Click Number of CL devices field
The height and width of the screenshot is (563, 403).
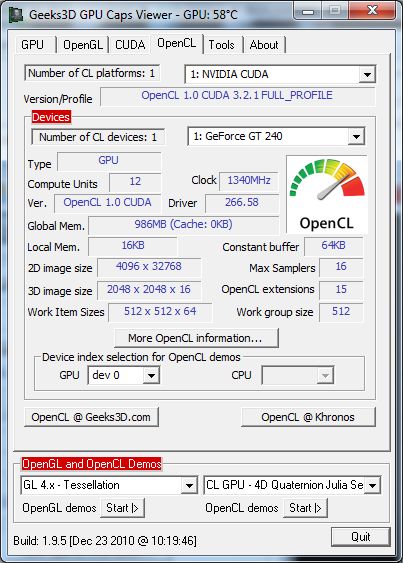pyautogui.click(x=98, y=137)
